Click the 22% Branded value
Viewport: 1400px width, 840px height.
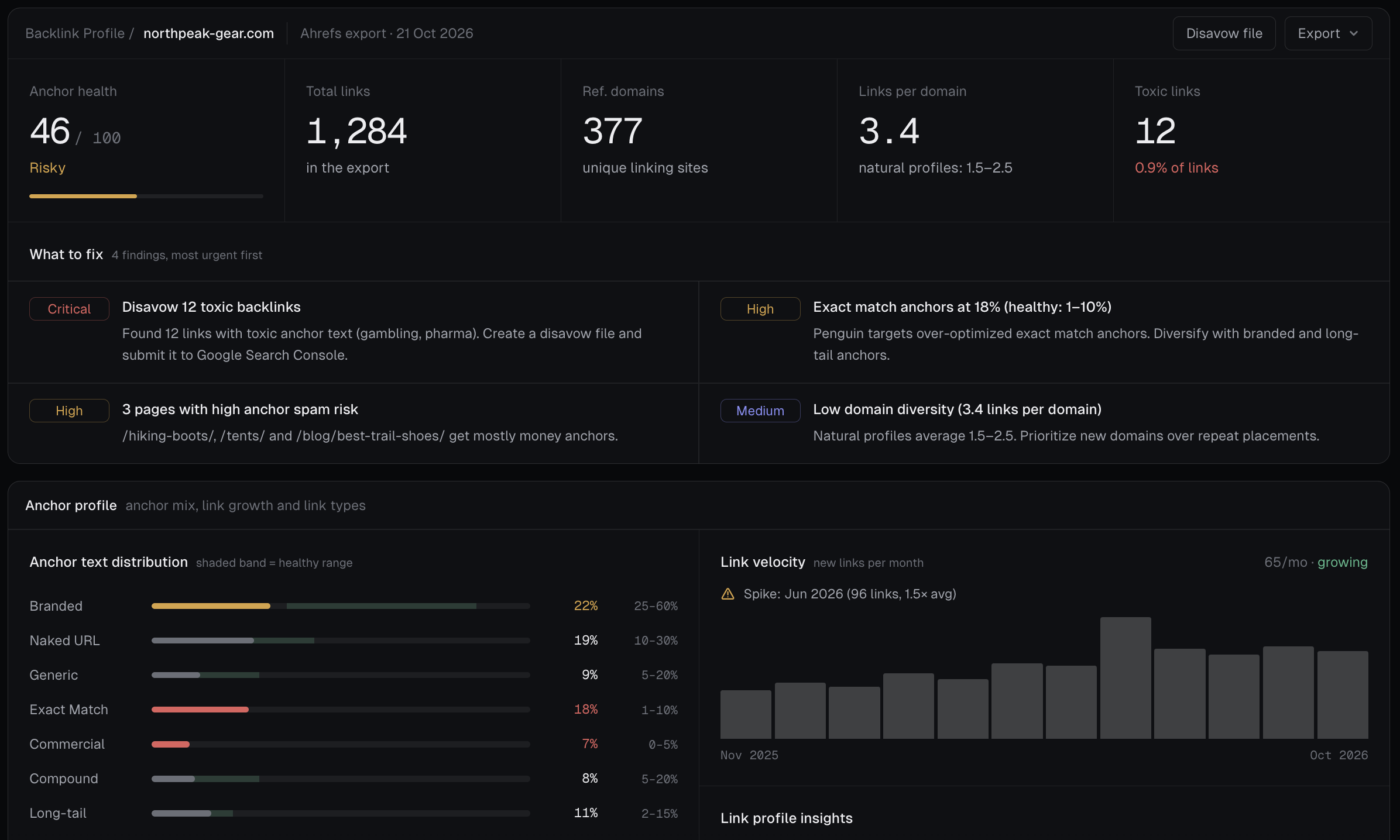586,605
